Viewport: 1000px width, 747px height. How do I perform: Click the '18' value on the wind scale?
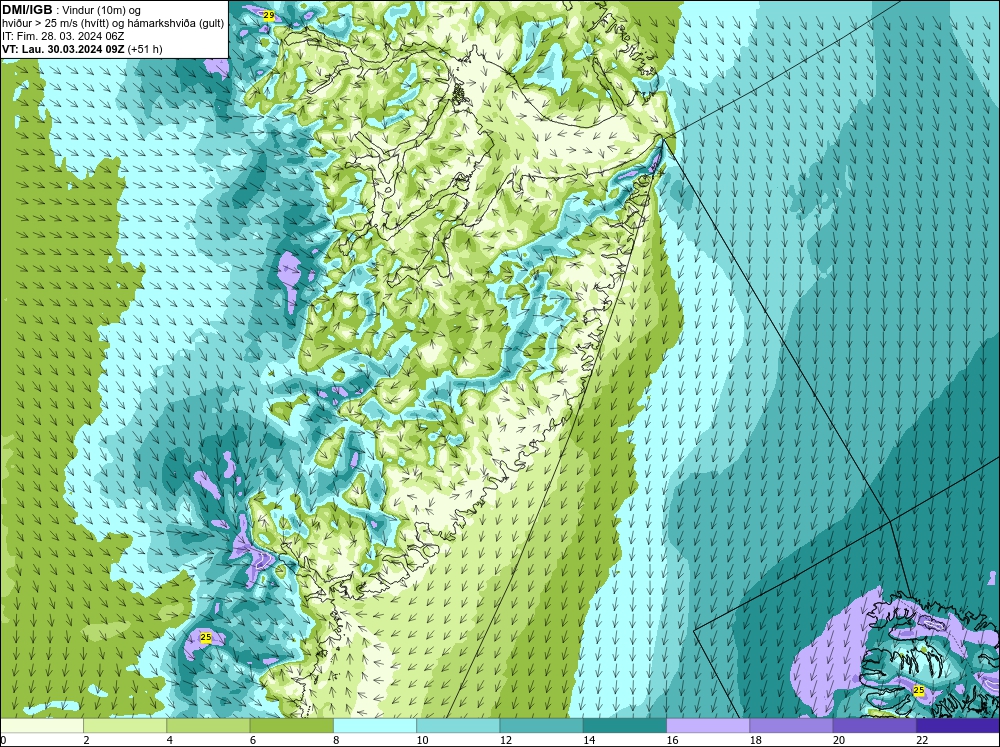(x=755, y=740)
